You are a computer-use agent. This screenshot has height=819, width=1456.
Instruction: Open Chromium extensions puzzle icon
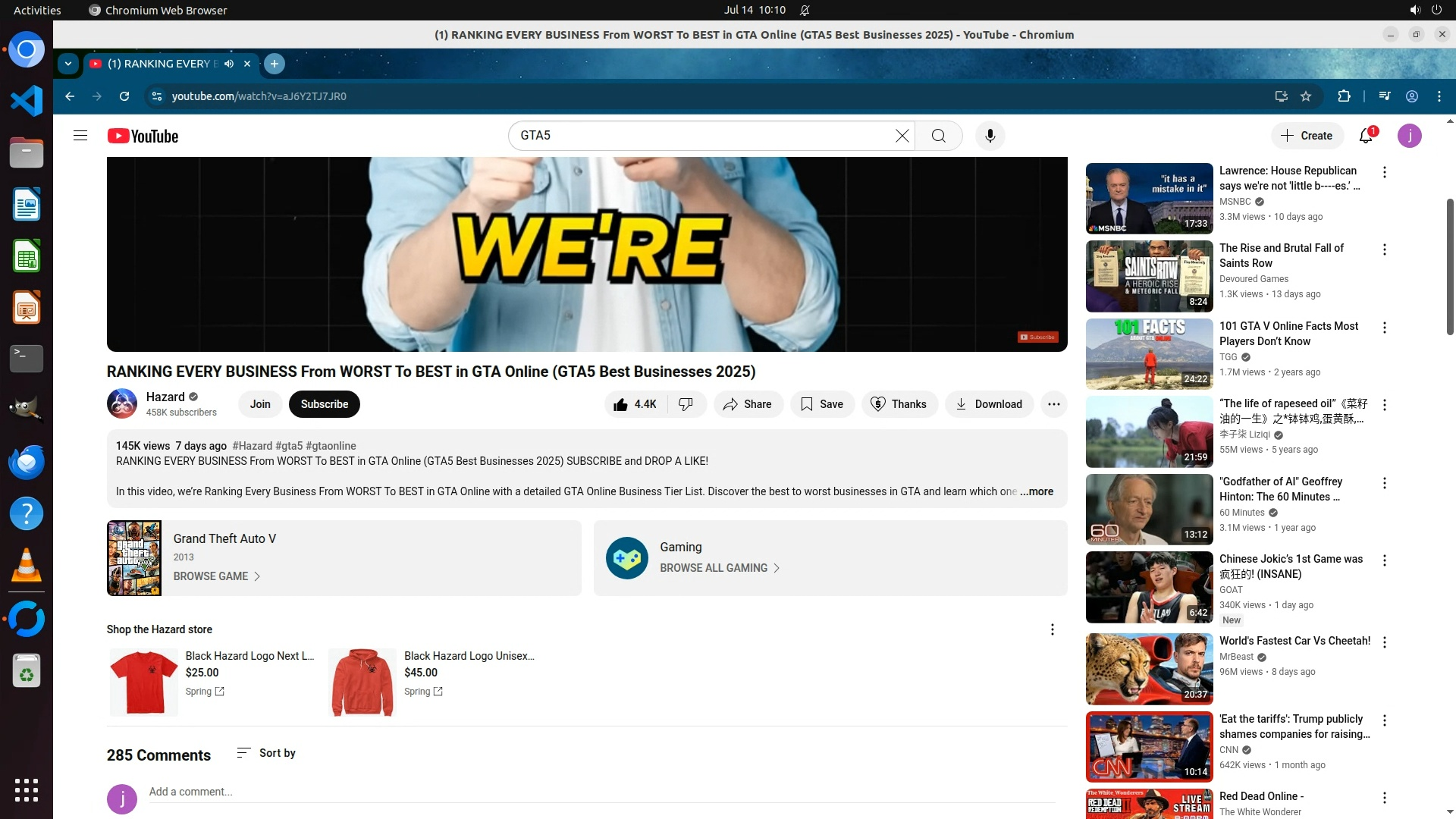coord(1344,96)
